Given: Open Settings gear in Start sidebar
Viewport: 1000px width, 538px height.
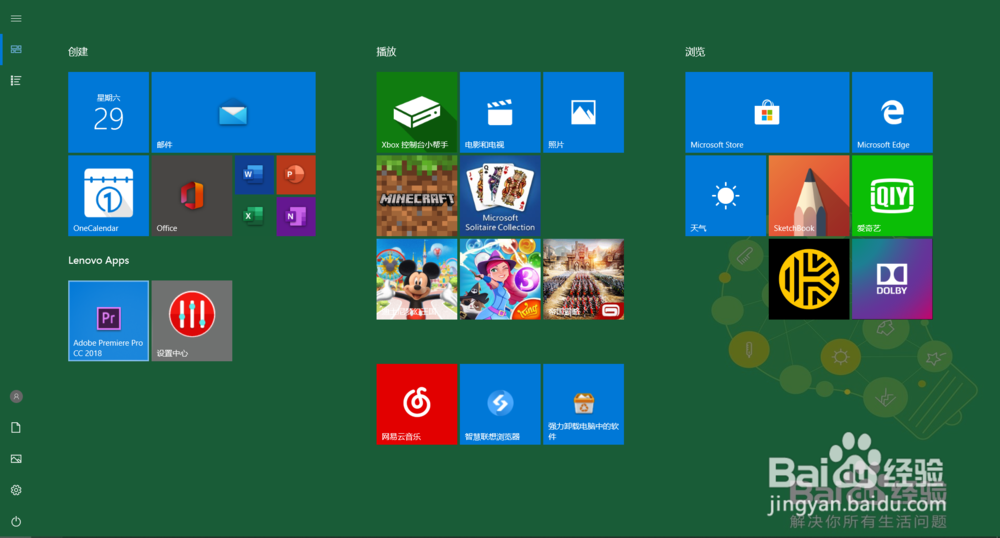Looking at the screenshot, I should point(16,490).
